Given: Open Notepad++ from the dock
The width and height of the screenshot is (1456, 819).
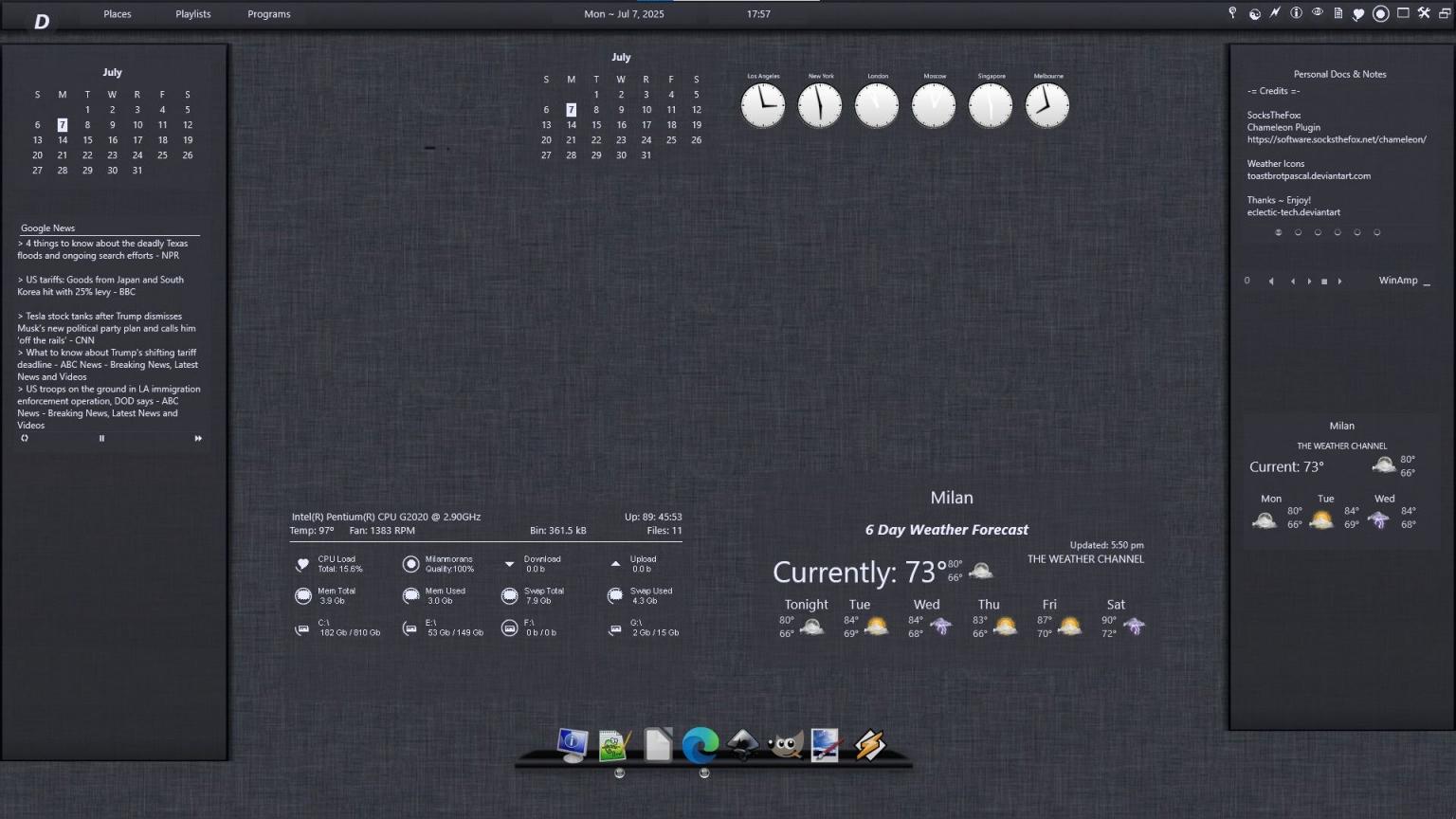Looking at the screenshot, I should click(x=614, y=745).
